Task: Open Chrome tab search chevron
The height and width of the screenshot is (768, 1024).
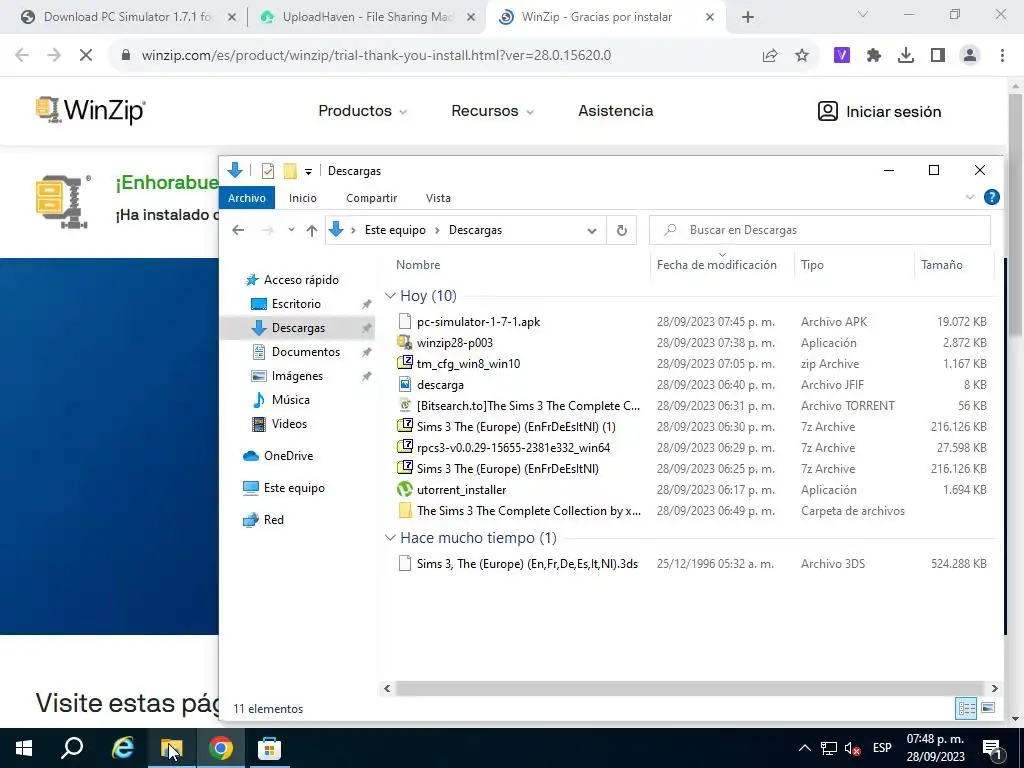Action: pyautogui.click(x=863, y=14)
